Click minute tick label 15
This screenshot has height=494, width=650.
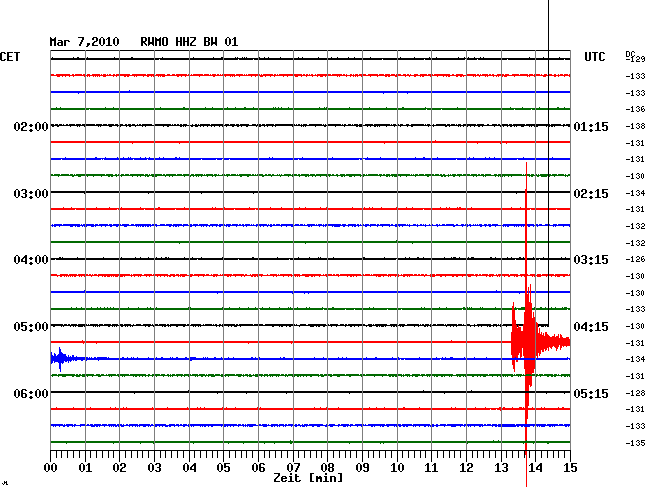click(570, 467)
